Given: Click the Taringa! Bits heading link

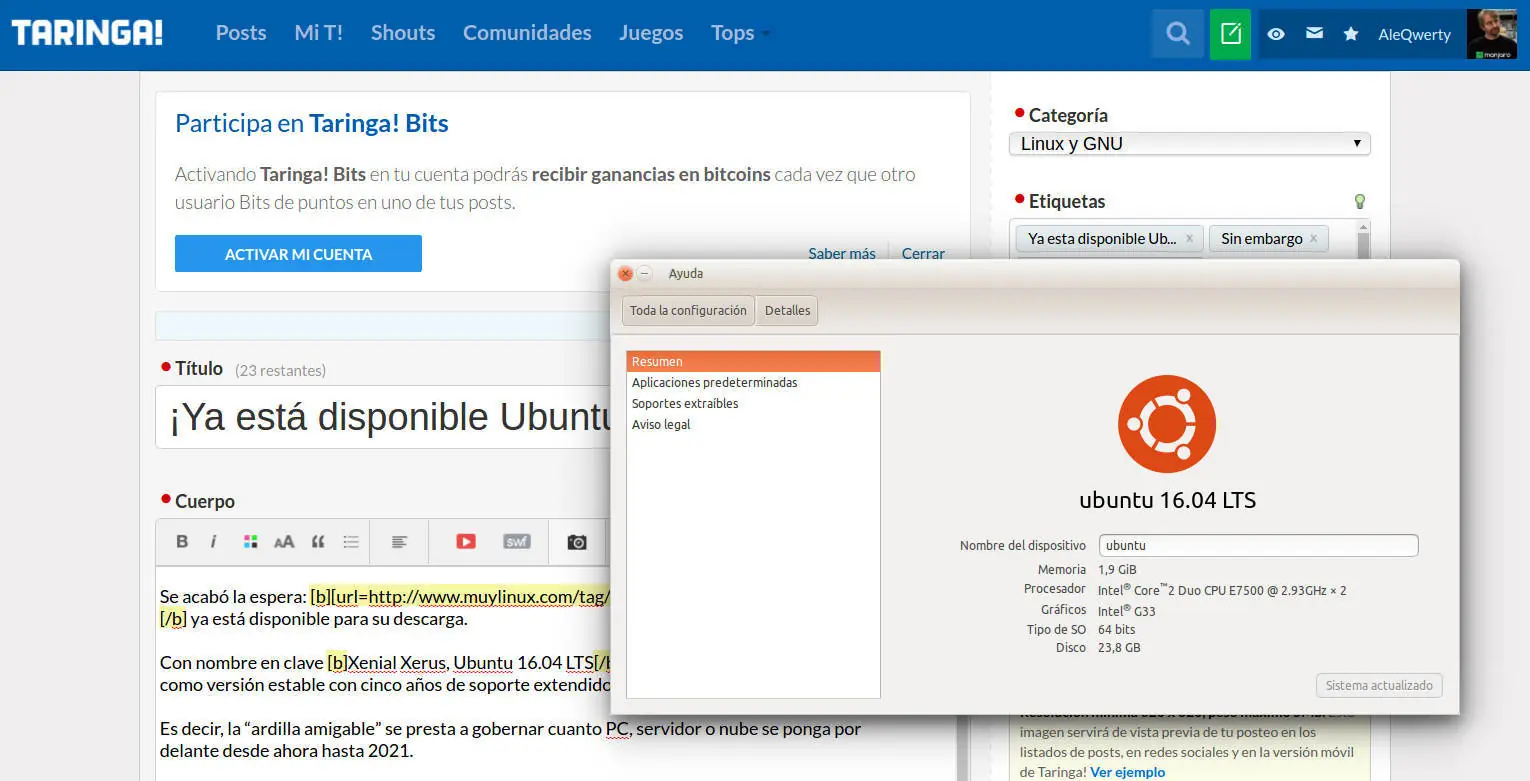Looking at the screenshot, I should (379, 124).
